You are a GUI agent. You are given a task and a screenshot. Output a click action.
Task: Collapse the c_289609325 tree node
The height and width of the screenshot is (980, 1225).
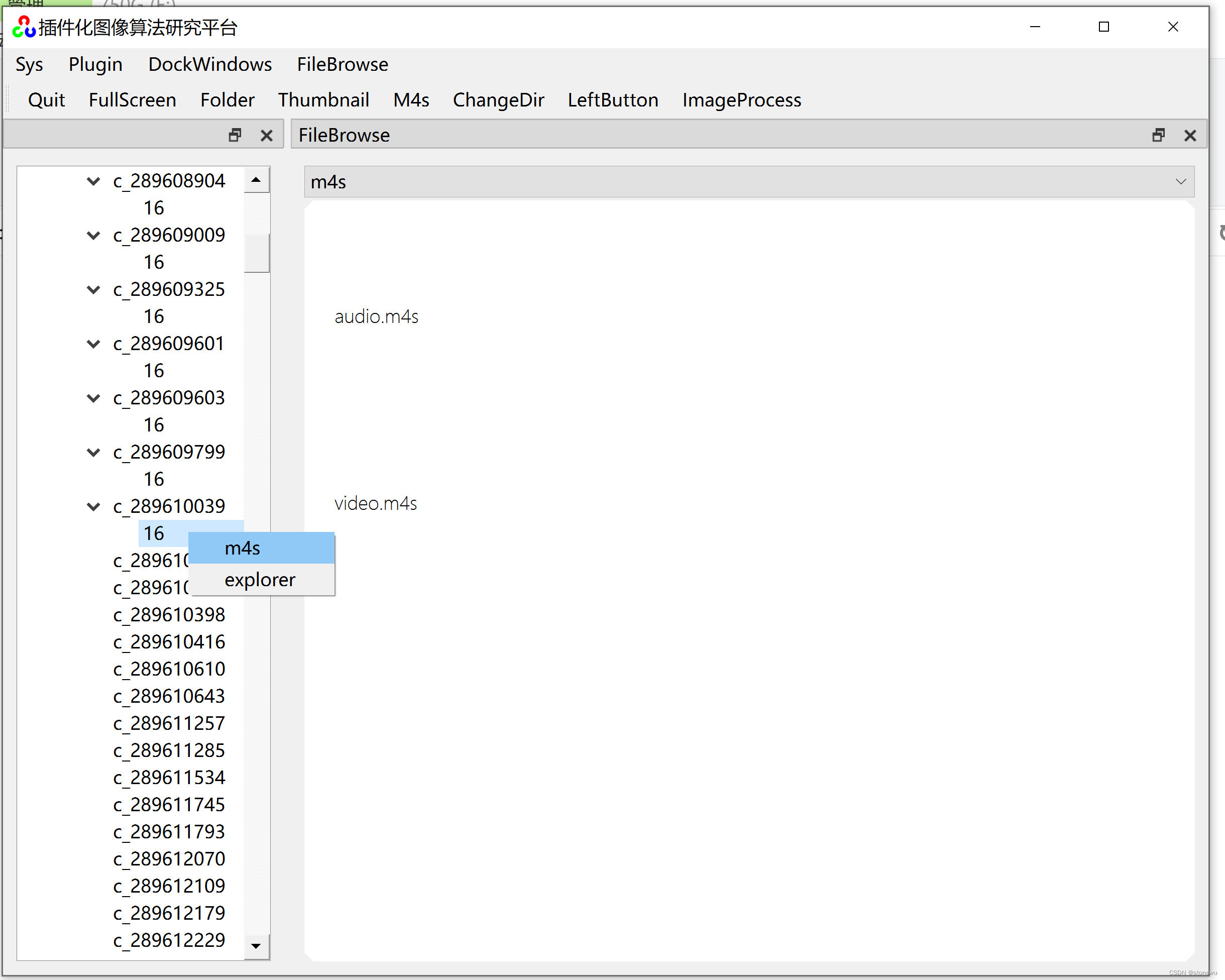pyautogui.click(x=93, y=290)
